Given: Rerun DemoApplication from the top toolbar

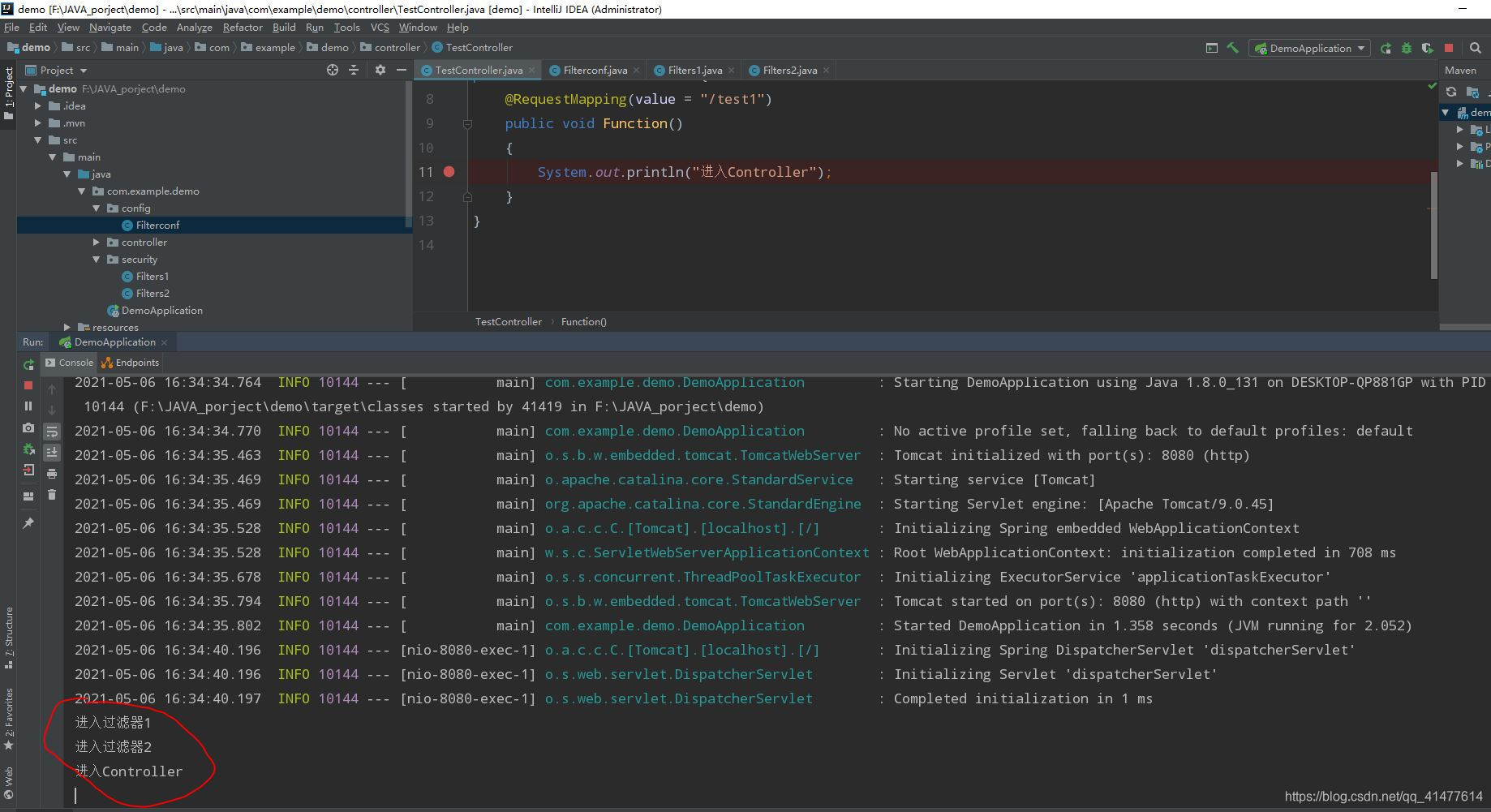Looking at the screenshot, I should pos(1386,48).
